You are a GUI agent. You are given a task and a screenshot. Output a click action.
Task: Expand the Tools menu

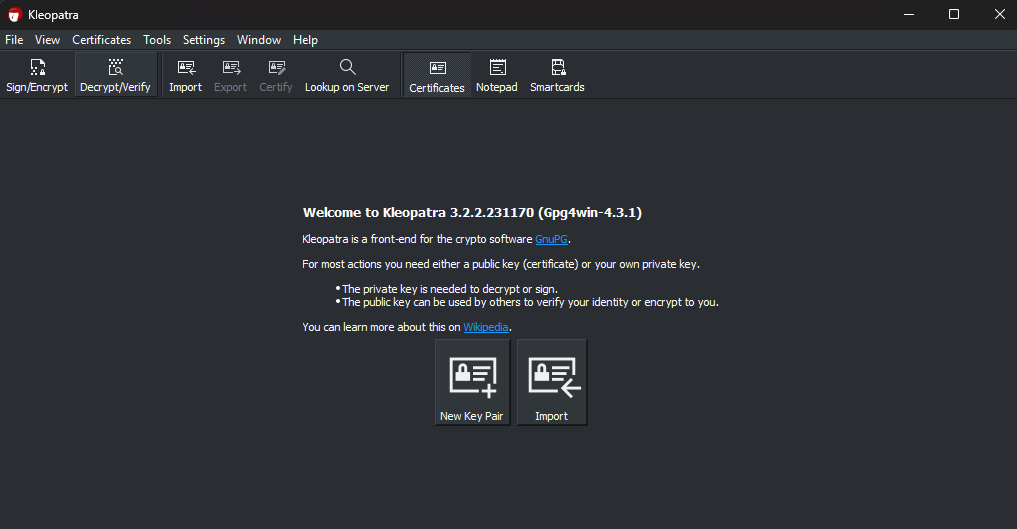pos(157,40)
